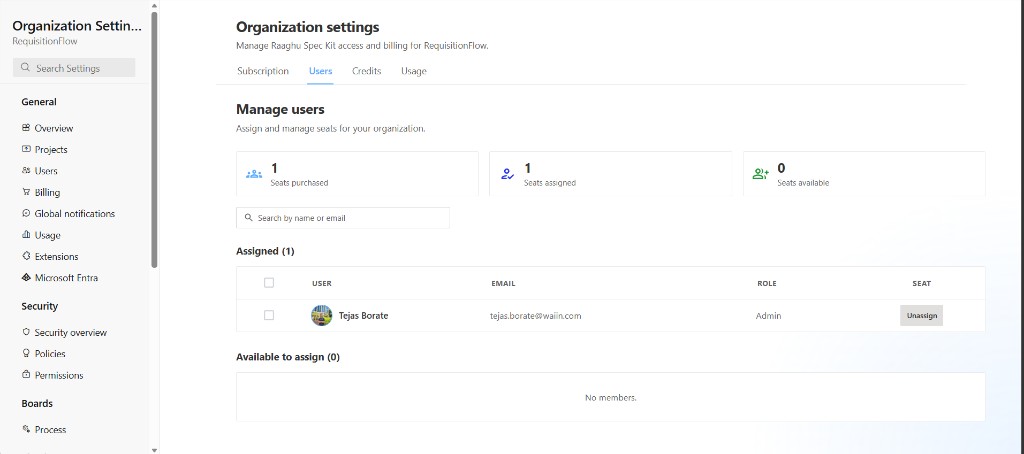
Task: Open Process under Boards
Action: [x=50, y=429]
